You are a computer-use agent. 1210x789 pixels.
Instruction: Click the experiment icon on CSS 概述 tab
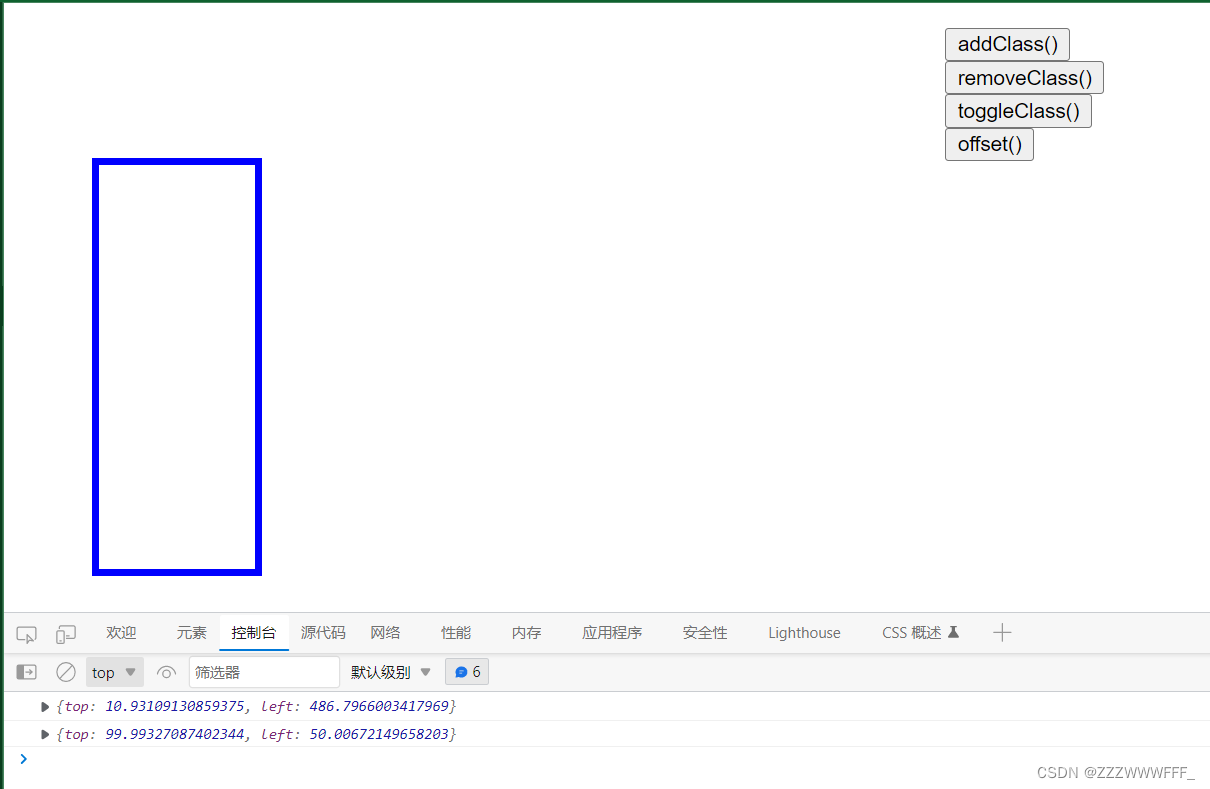click(953, 632)
